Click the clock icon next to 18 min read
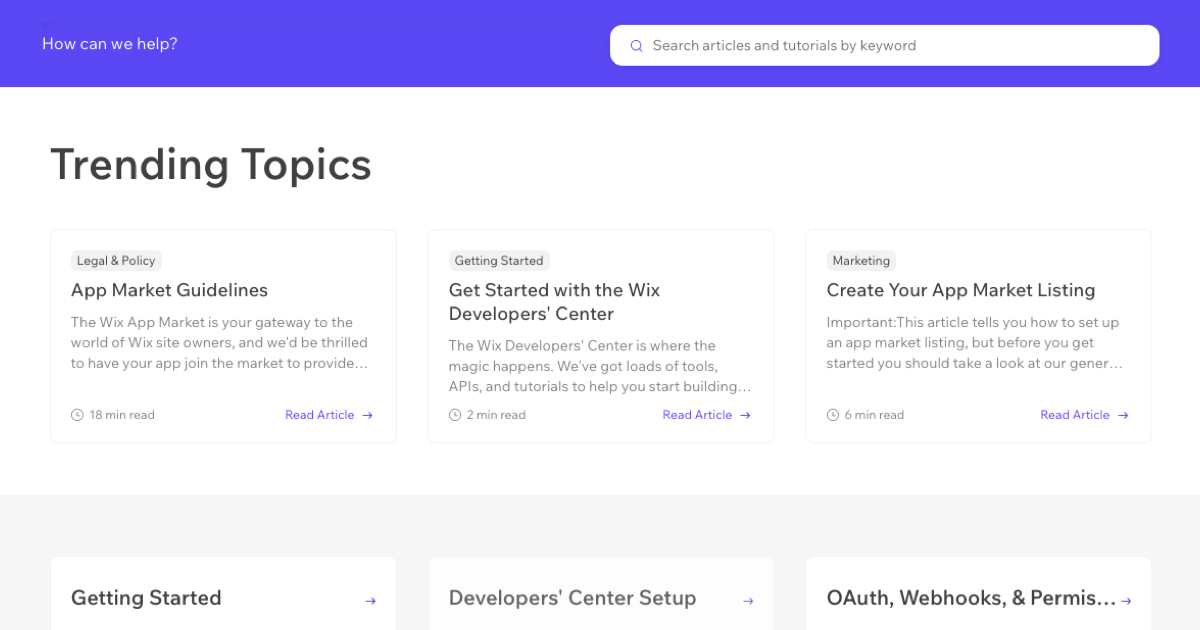Screen dimensions: 1200x630 click(76, 414)
